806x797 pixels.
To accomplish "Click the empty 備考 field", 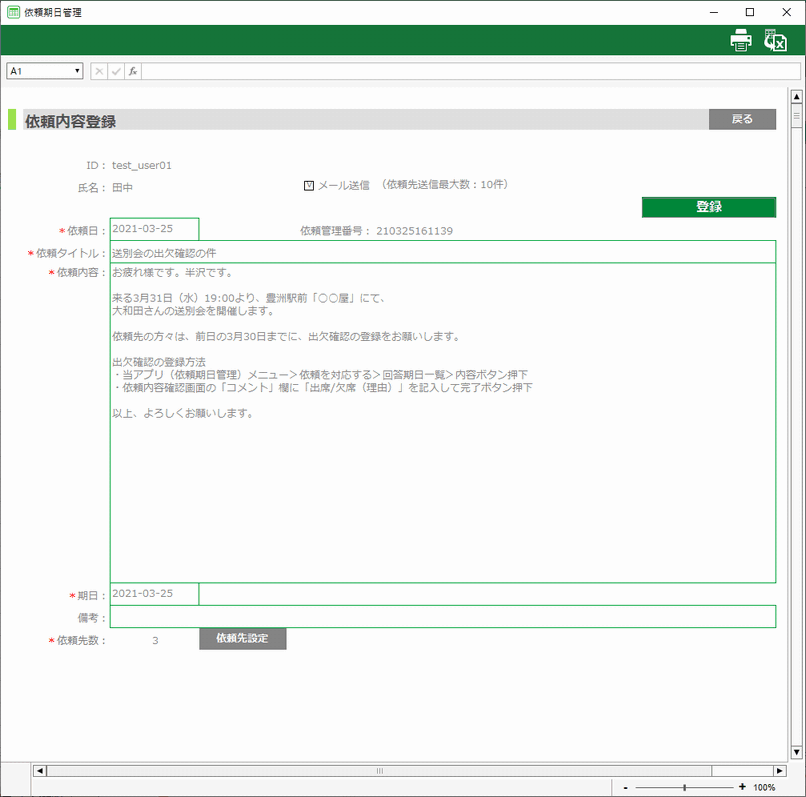I will (x=442, y=616).
